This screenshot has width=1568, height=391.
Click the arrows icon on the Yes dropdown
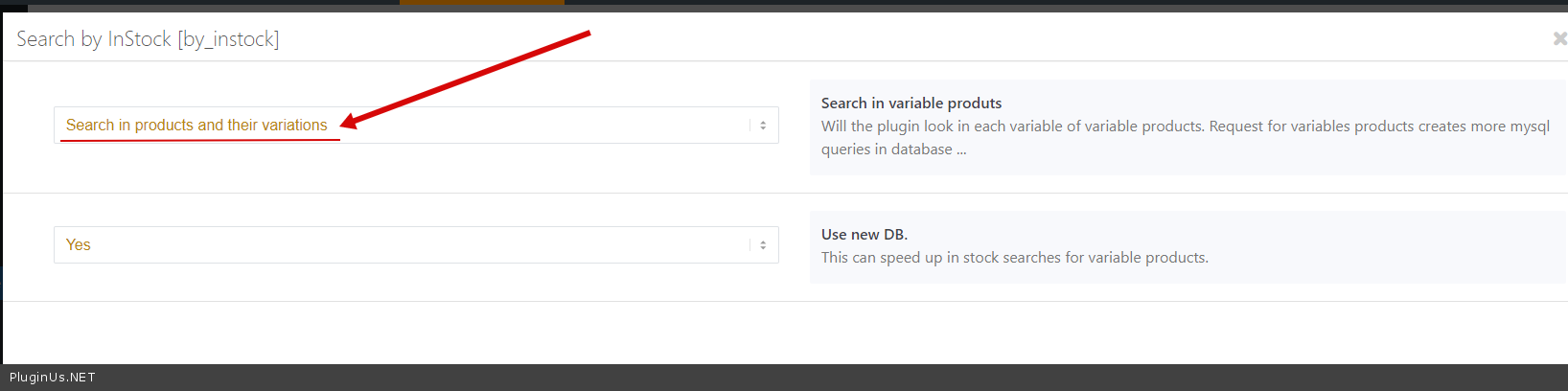pyautogui.click(x=763, y=245)
